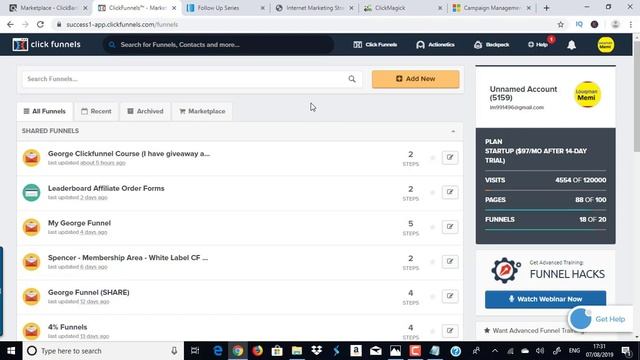This screenshot has width=640, height=360.
Task: Open Spencer - Membership Area funnel link
Action: point(128,258)
